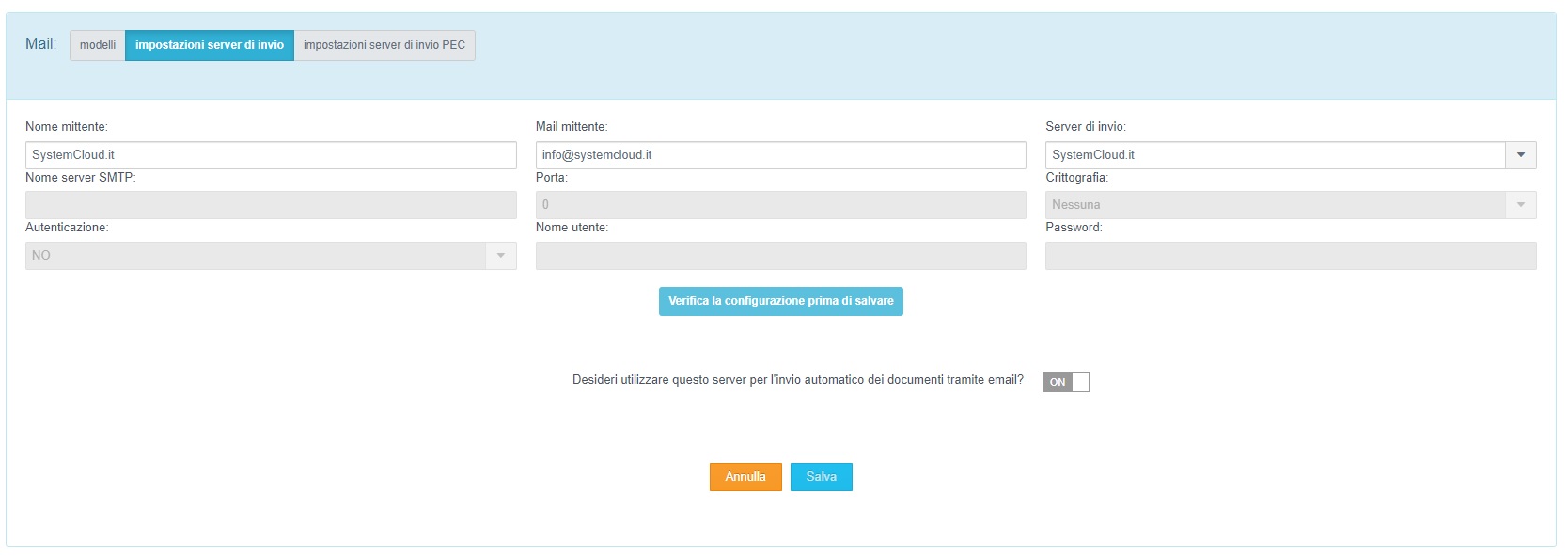Focus the Nome mittente text field

pyautogui.click(x=271, y=155)
